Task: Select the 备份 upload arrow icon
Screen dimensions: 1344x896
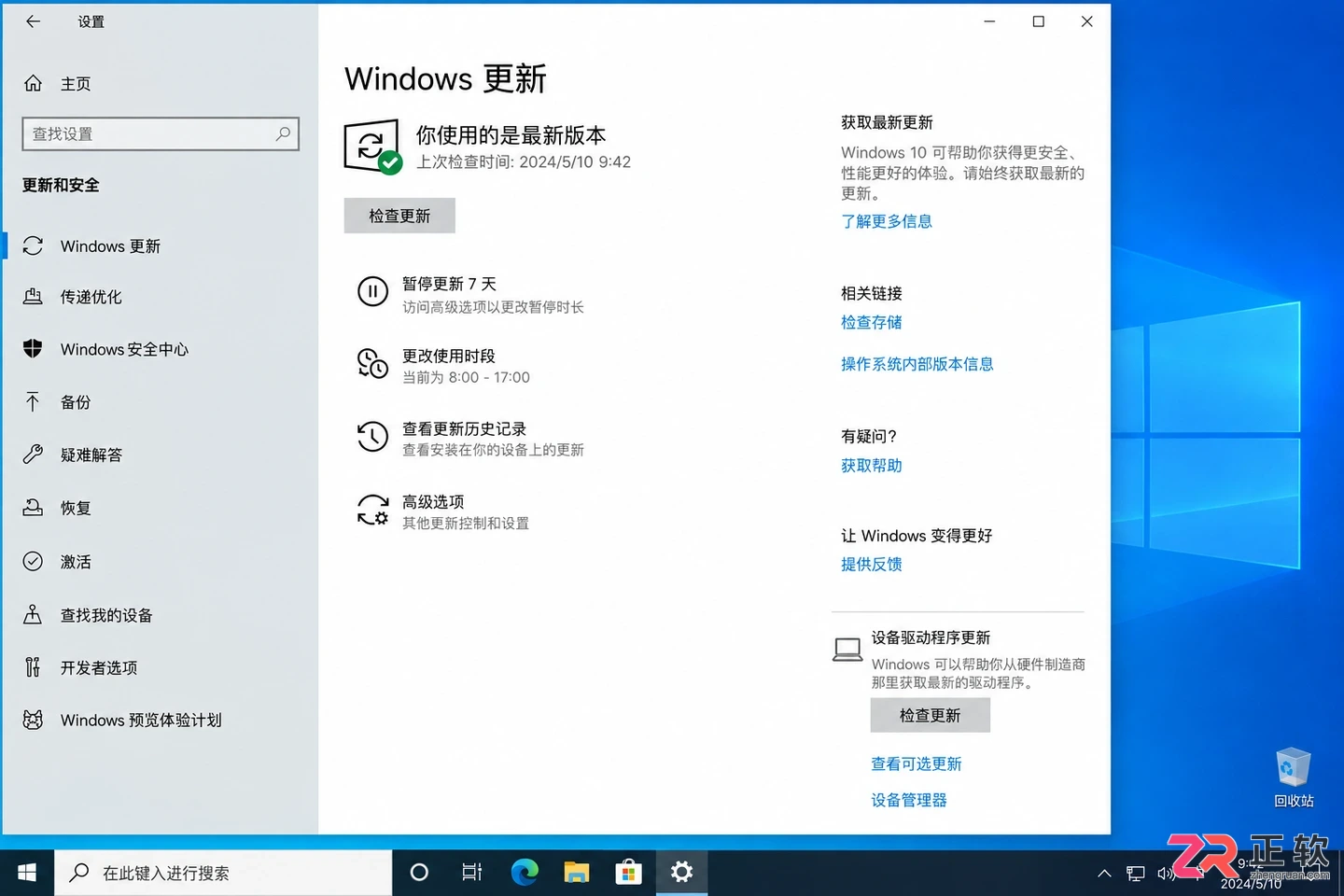Action: click(33, 402)
